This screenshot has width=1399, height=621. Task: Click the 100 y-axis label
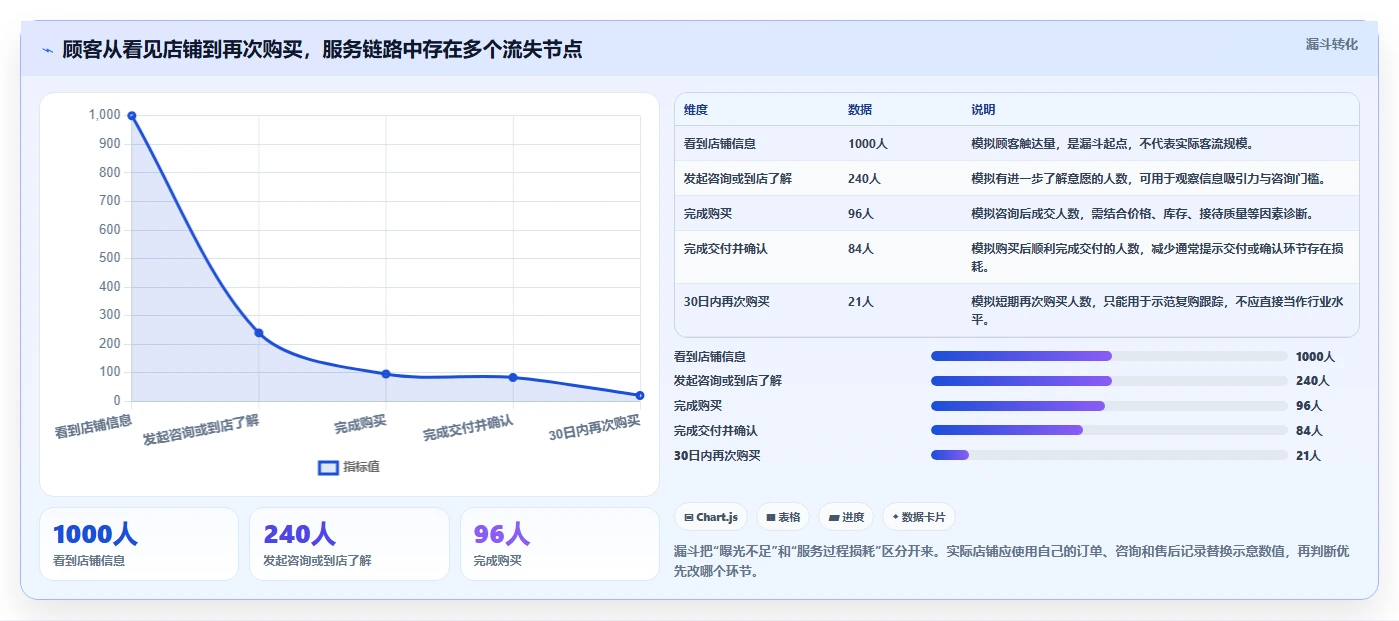coord(110,372)
